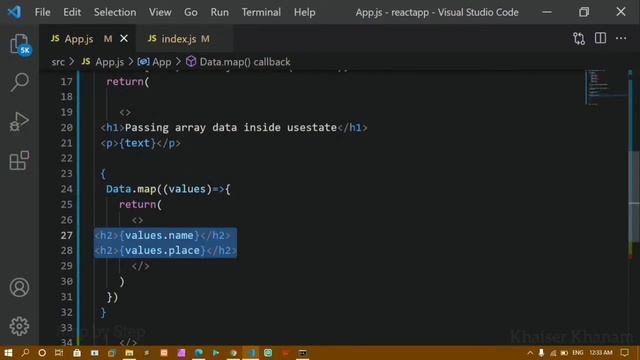
Task: Click the network signal tray icon
Action: tap(553, 353)
